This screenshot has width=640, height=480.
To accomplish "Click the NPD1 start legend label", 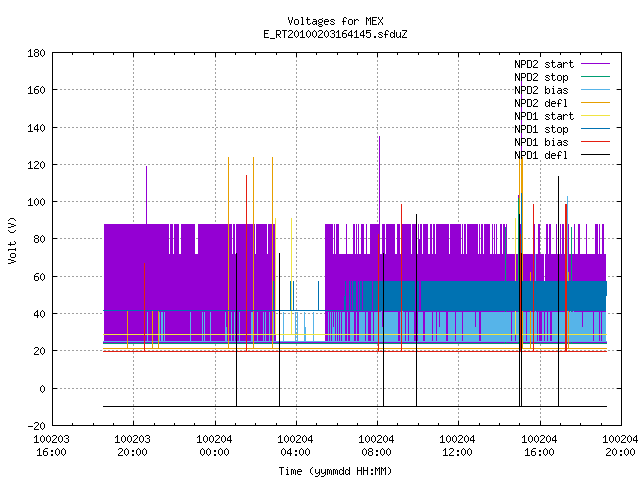I will [544, 116].
